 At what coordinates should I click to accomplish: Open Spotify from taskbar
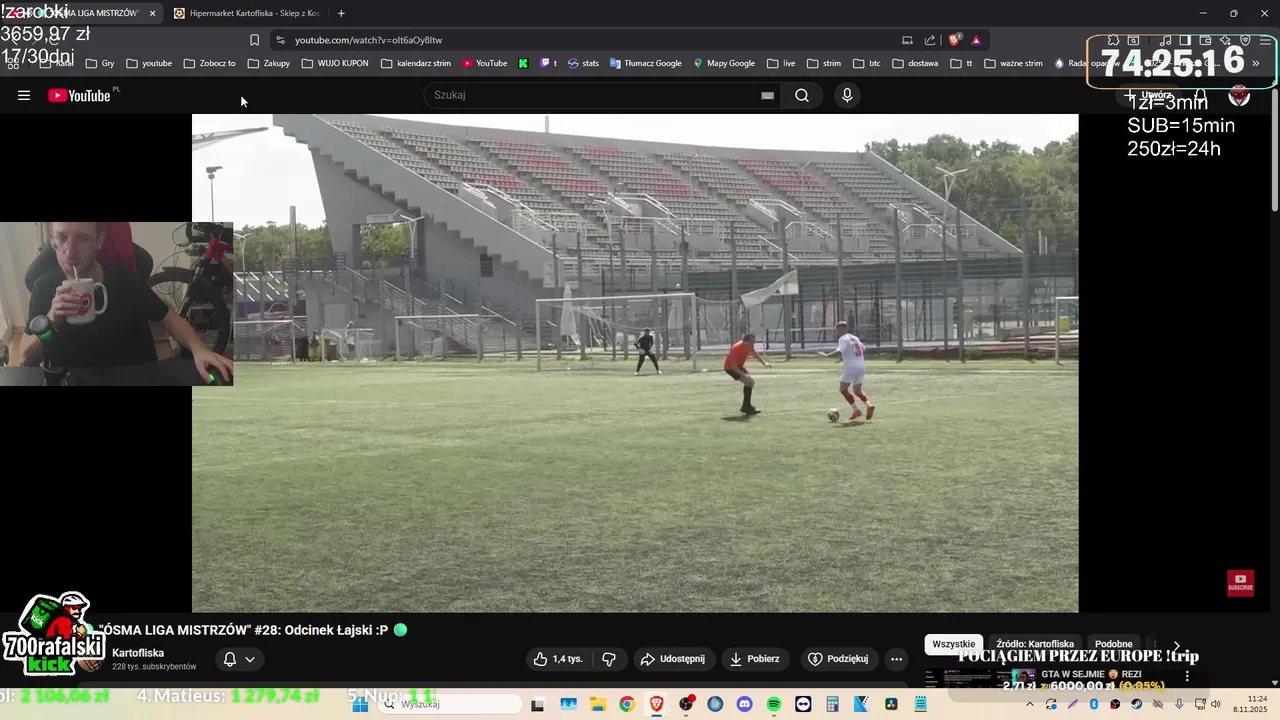[x=774, y=704]
